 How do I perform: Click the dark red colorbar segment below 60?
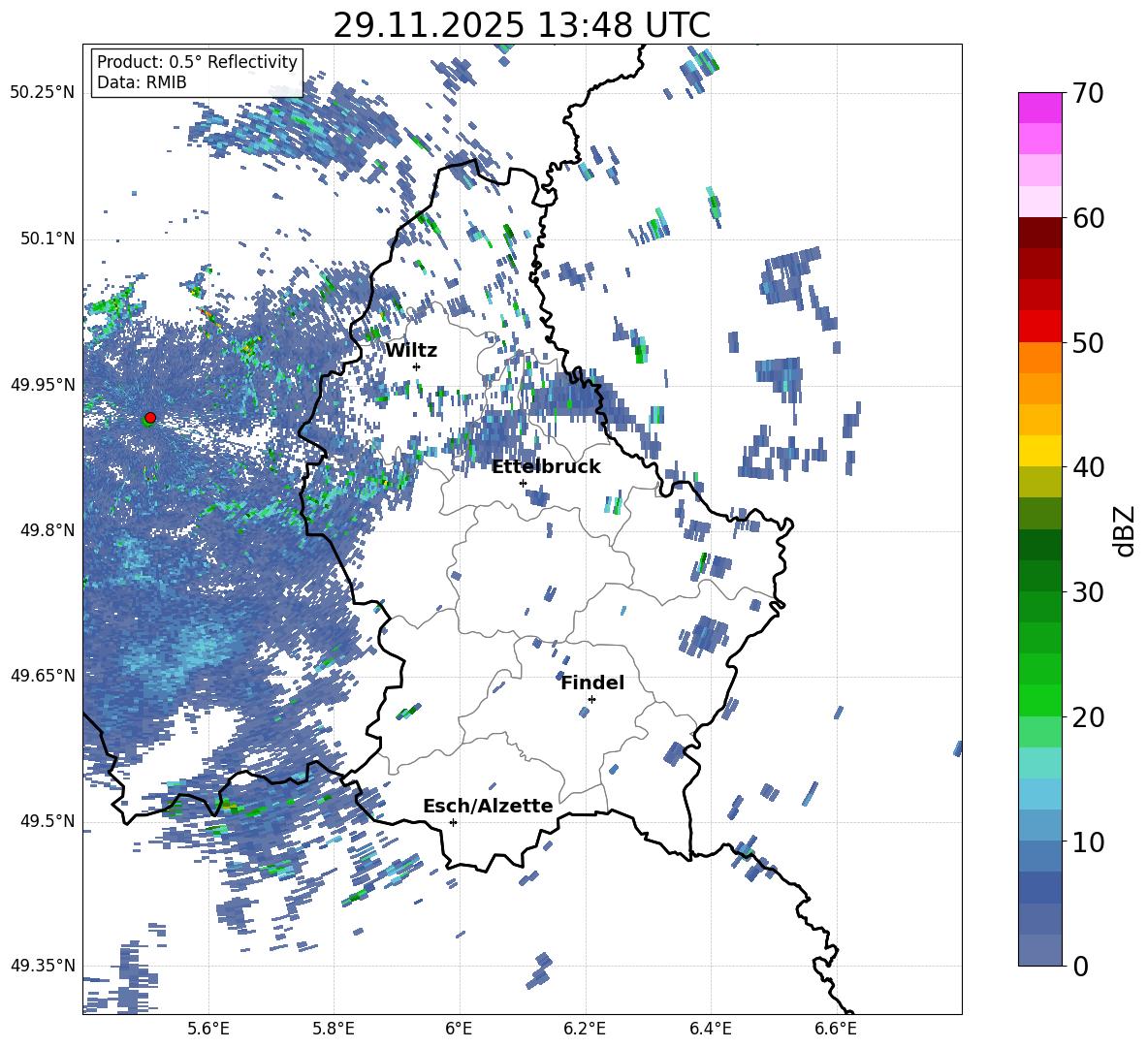[x=1039, y=233]
